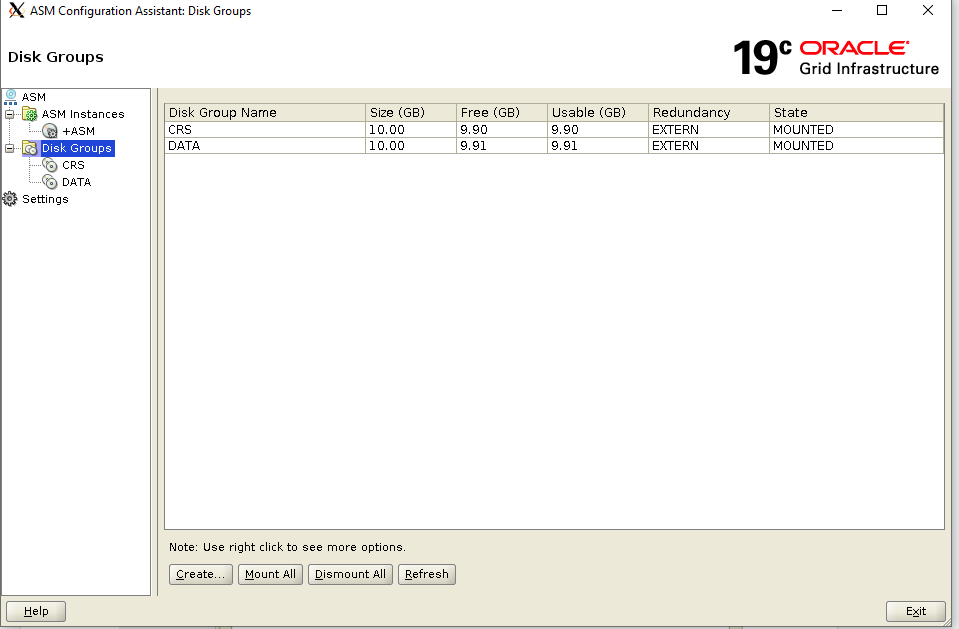Click the +ASM instance icon
The height and width of the screenshot is (629, 959).
pos(50,131)
